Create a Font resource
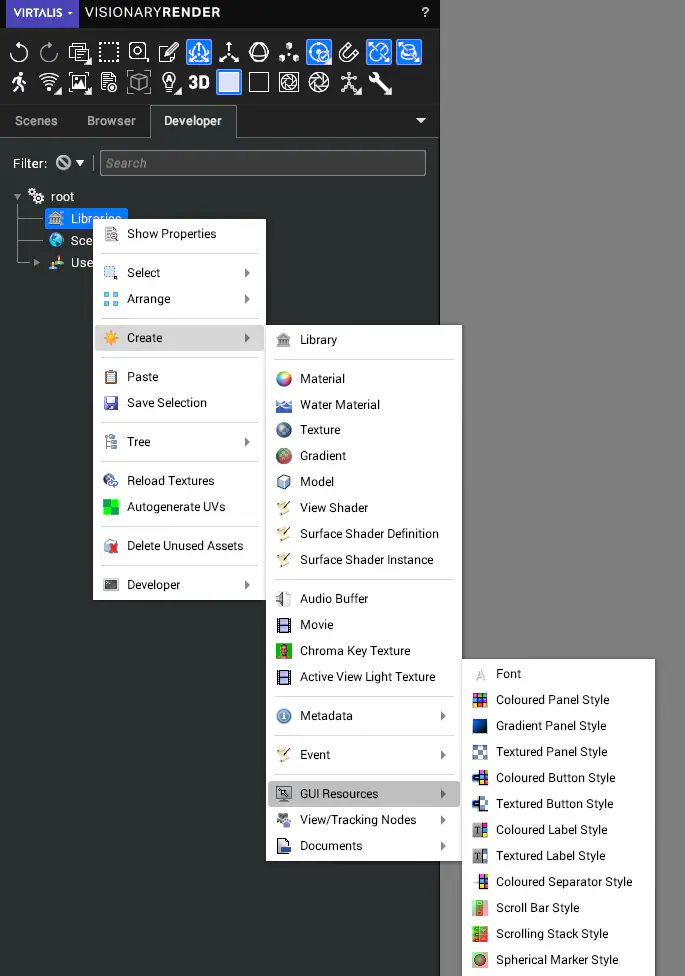685x976 pixels. point(559,673)
